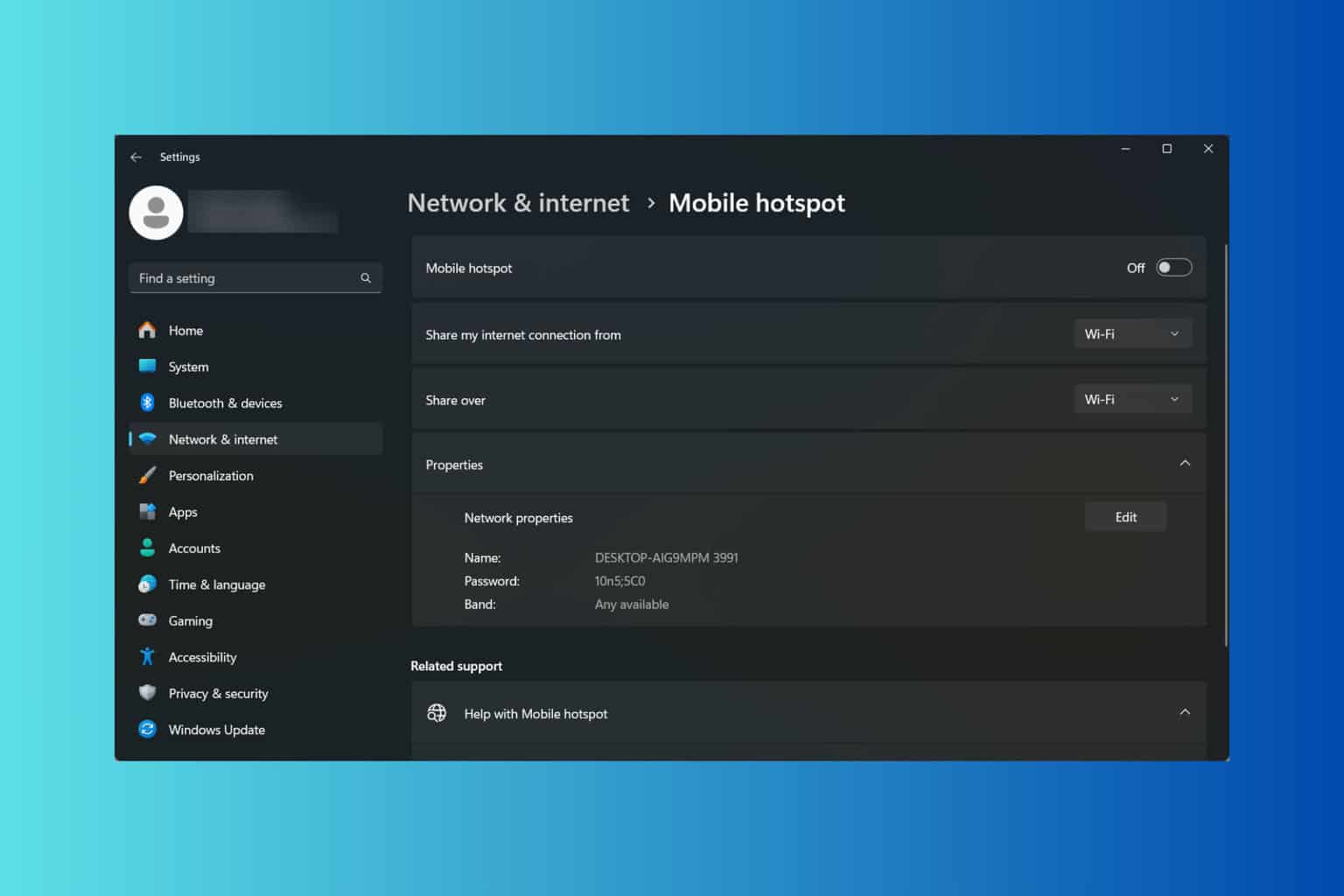Screen dimensions: 1344x896
Task: Click the user profile avatar picture
Action: click(156, 212)
